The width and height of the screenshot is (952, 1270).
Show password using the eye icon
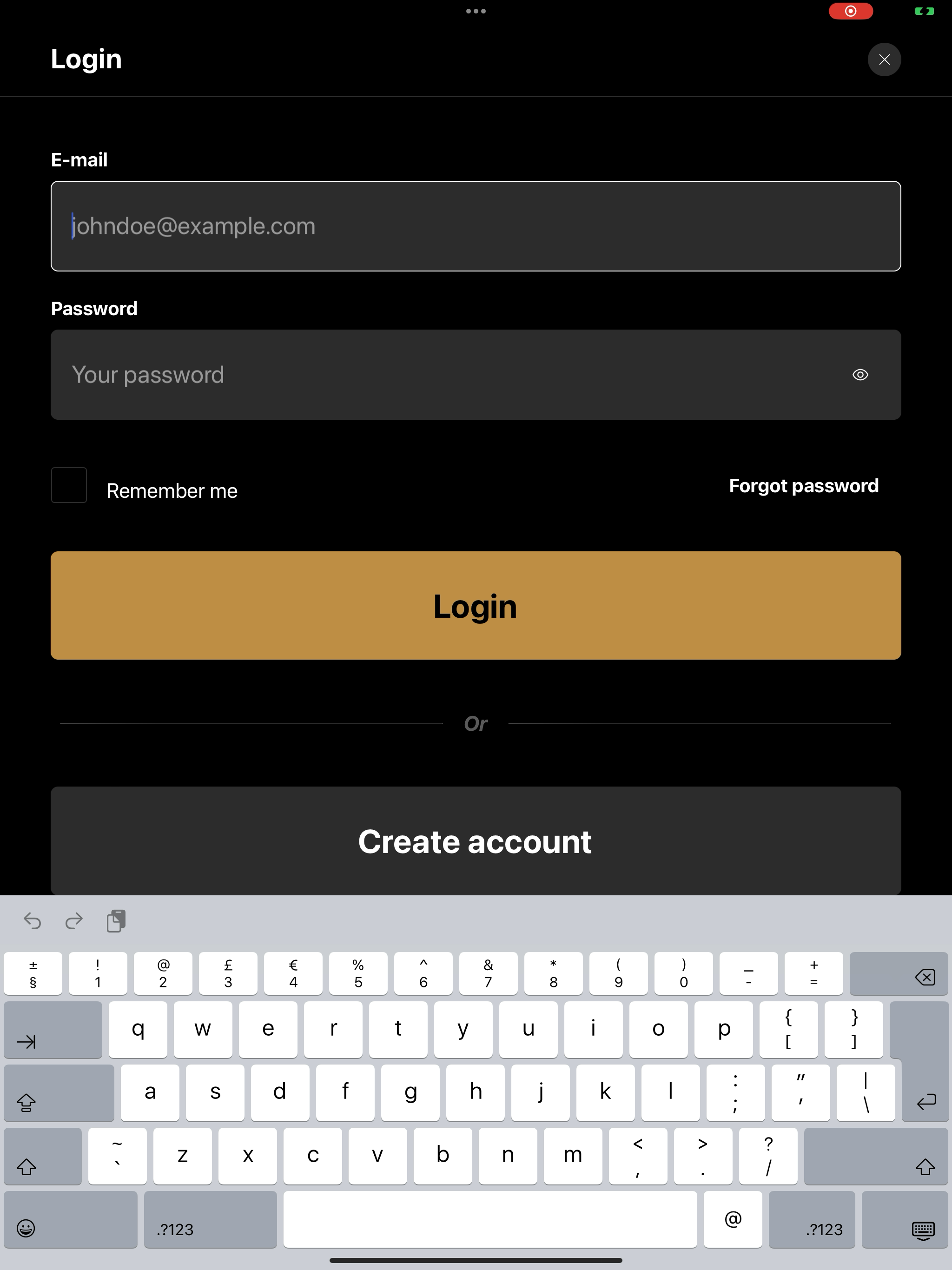pyautogui.click(x=860, y=375)
